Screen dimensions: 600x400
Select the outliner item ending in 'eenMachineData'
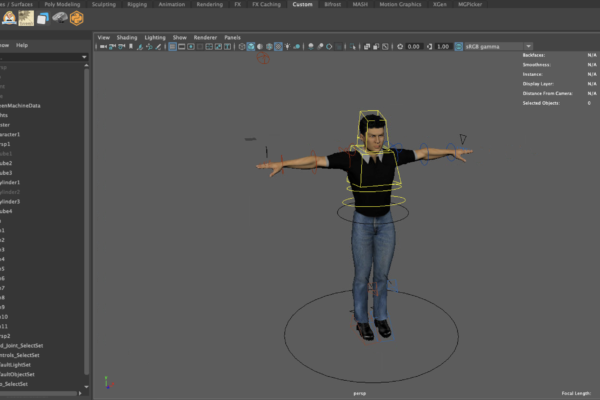click(20, 106)
